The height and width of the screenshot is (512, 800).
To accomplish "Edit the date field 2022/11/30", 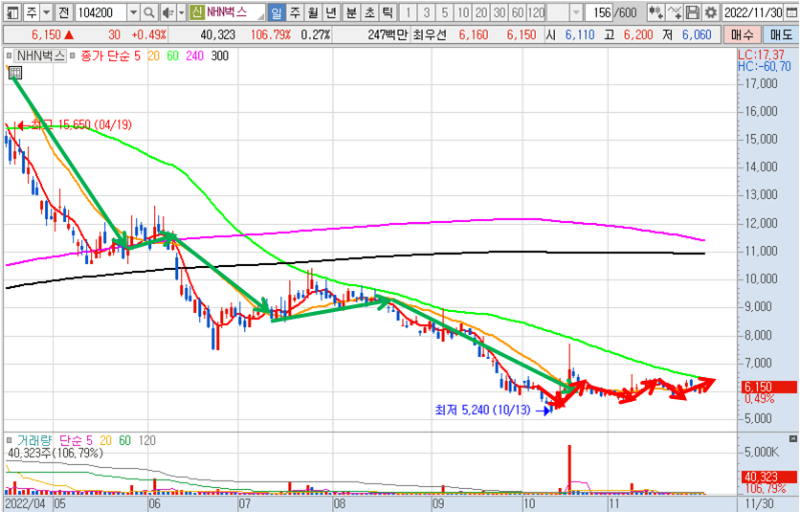I will pyautogui.click(x=753, y=12).
